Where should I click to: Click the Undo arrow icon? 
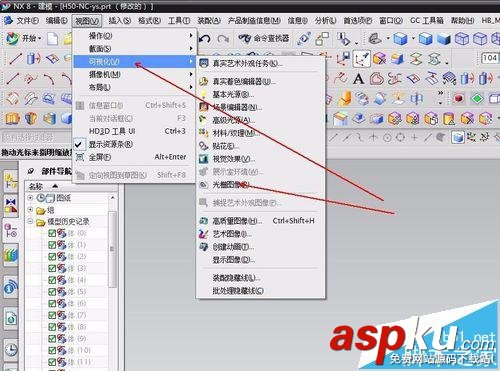point(205,39)
